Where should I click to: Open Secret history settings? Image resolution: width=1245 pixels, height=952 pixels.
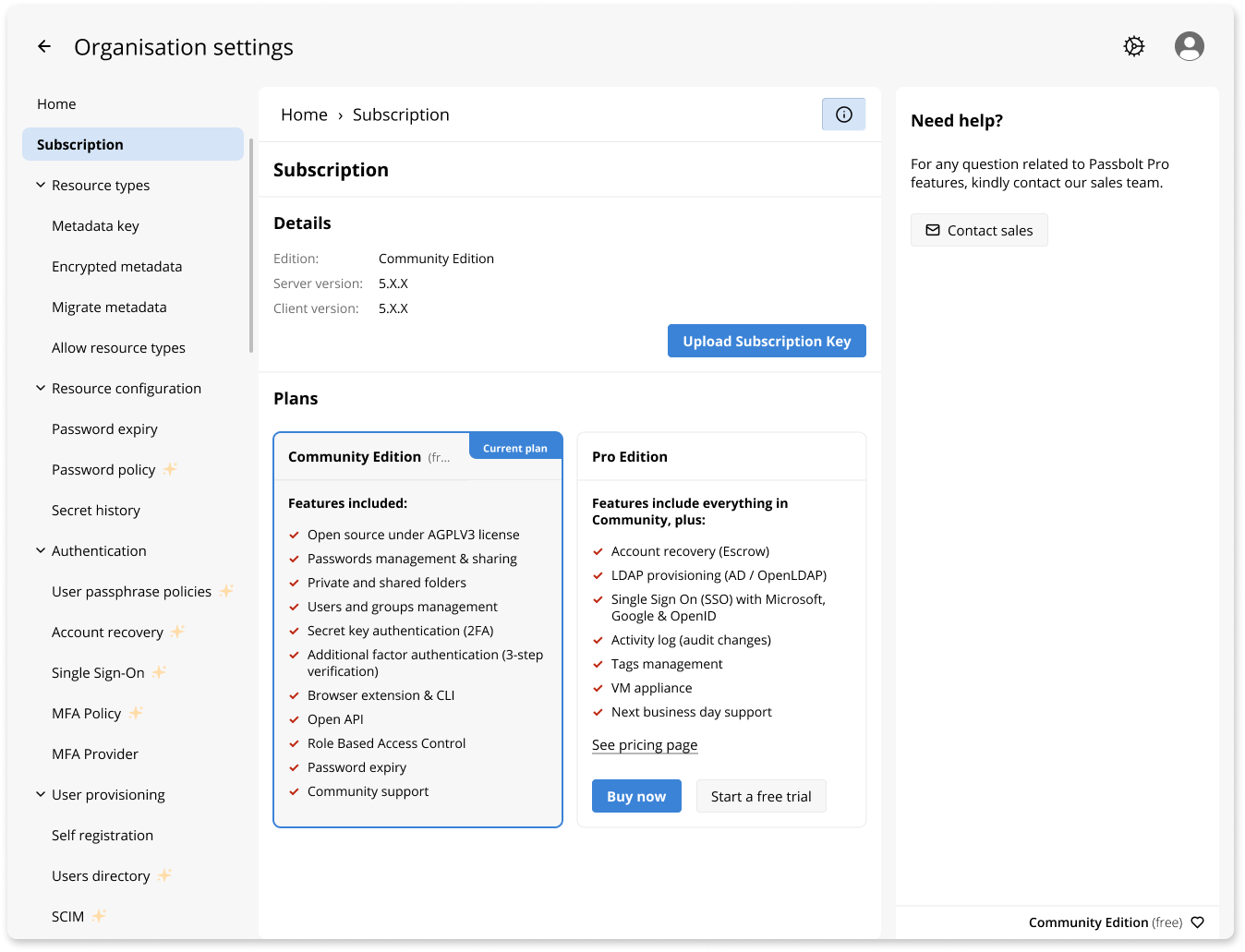tap(96, 511)
